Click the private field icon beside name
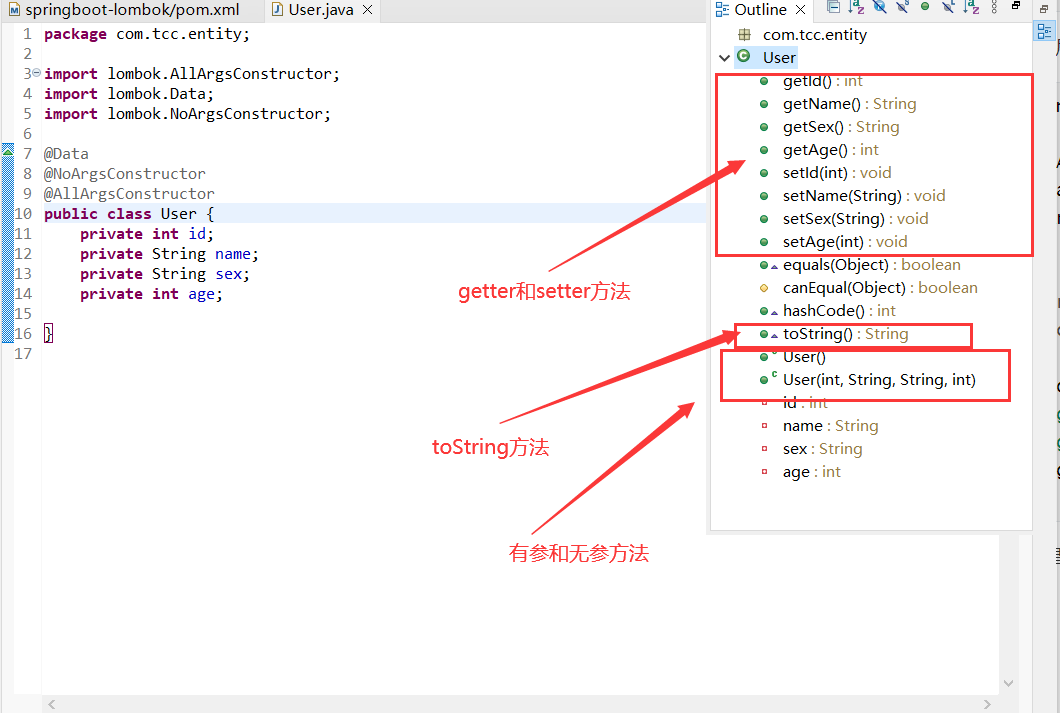The width and height of the screenshot is (1060, 713). click(765, 426)
